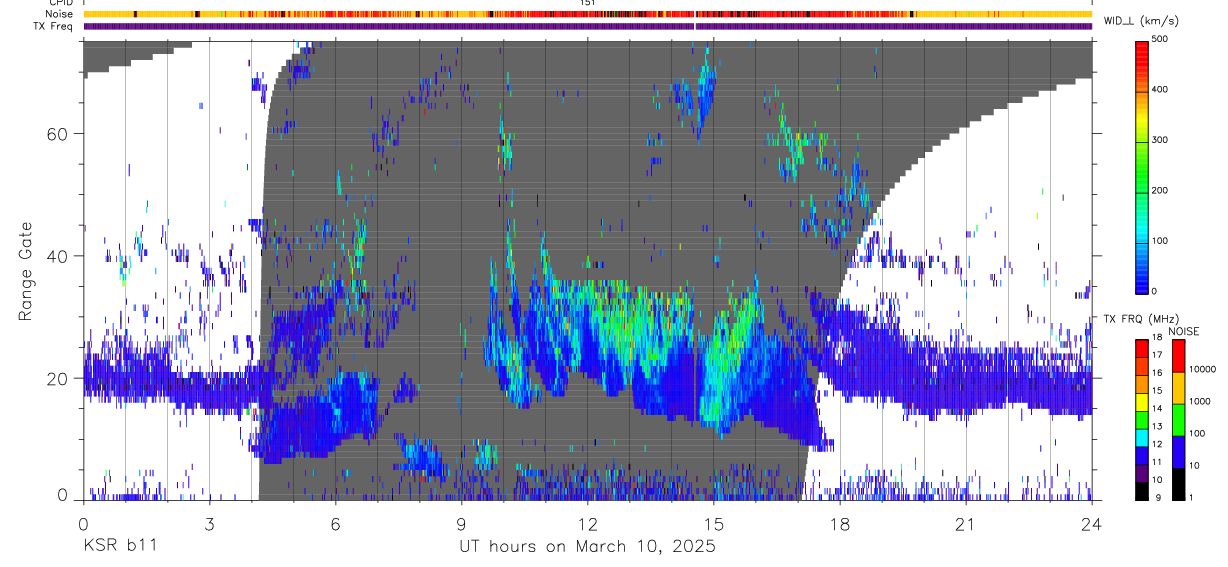Viewport: 1228px width, 567px height.
Task: Click the 200 tick on the width colorbar
Action: tap(1161, 190)
